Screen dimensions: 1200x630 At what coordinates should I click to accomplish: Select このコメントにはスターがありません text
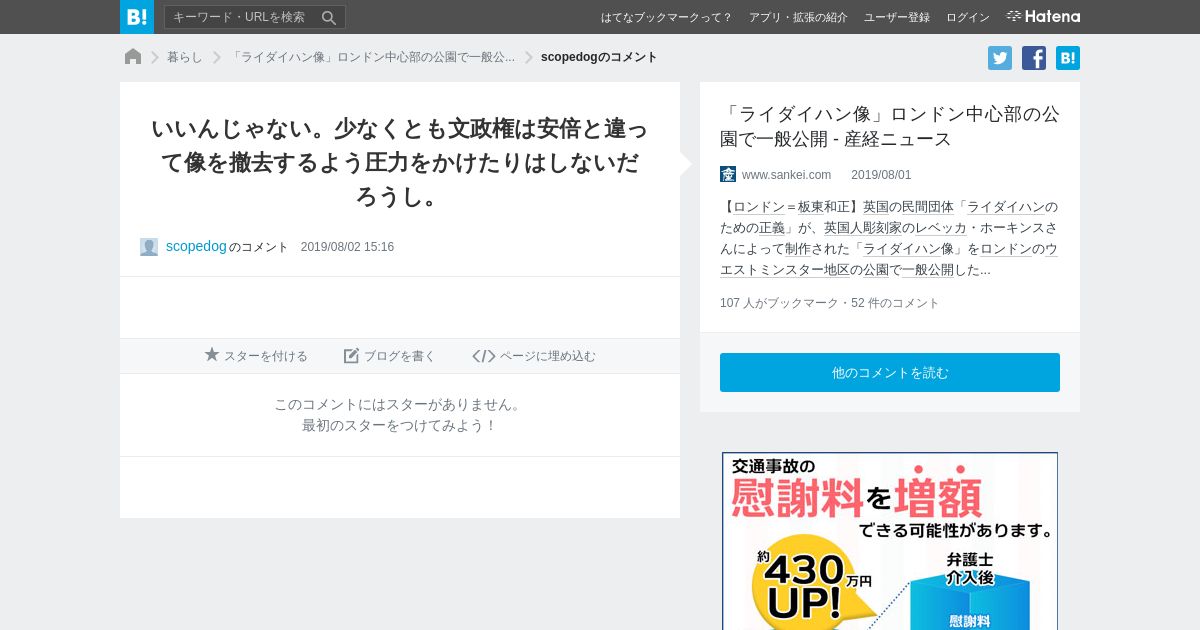click(399, 404)
